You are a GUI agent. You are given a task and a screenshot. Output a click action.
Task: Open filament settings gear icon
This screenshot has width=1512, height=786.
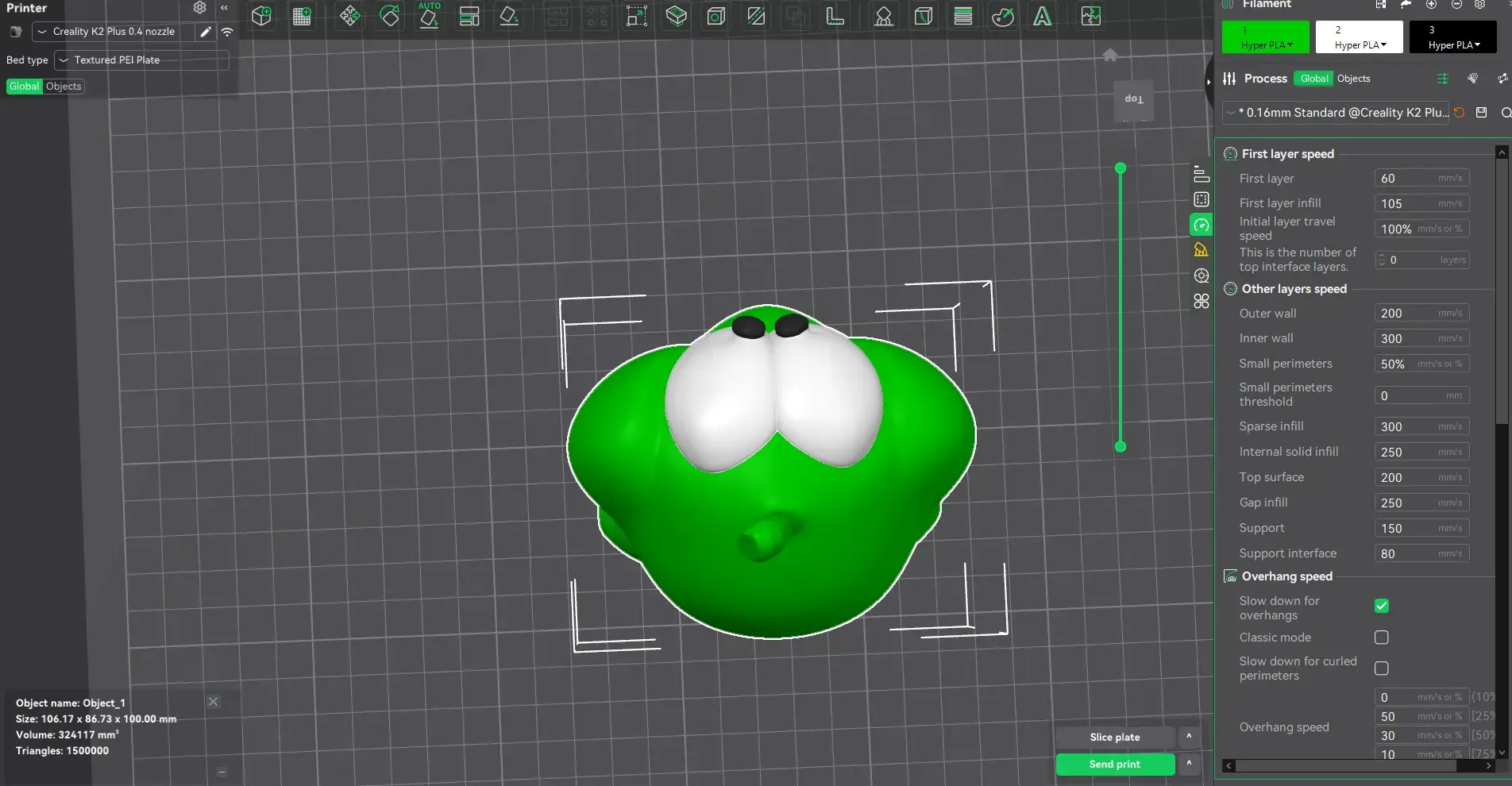click(x=1480, y=4)
